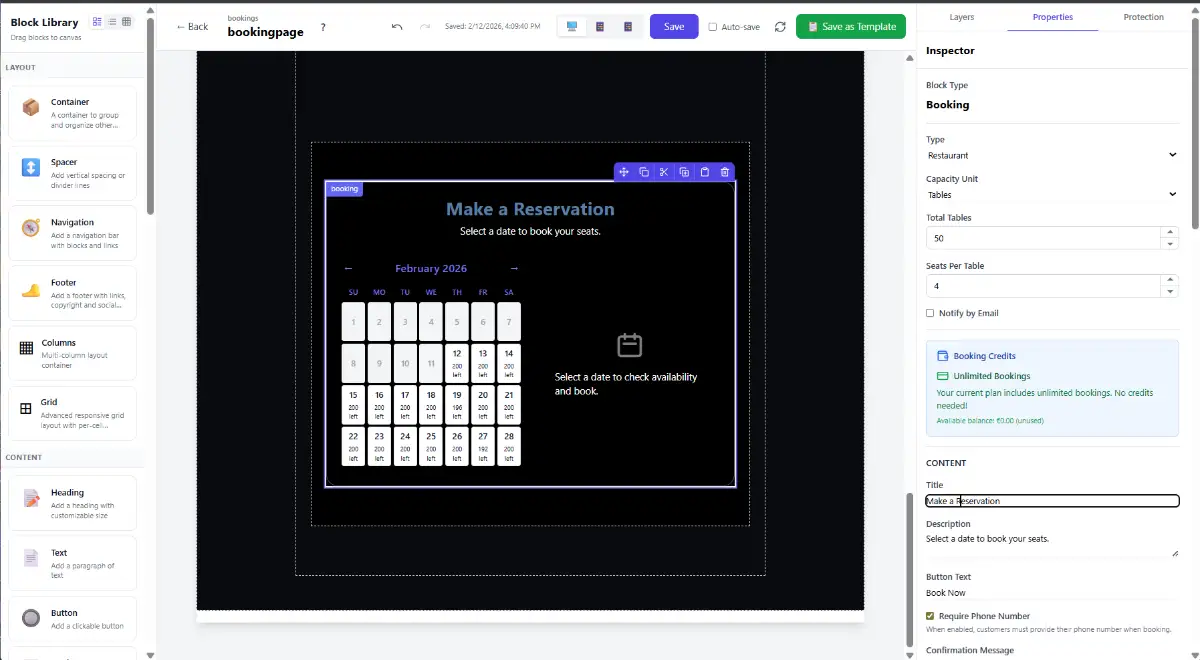Open the Type dropdown showing Restaurant
This screenshot has width=1200, height=660.
pos(1051,155)
